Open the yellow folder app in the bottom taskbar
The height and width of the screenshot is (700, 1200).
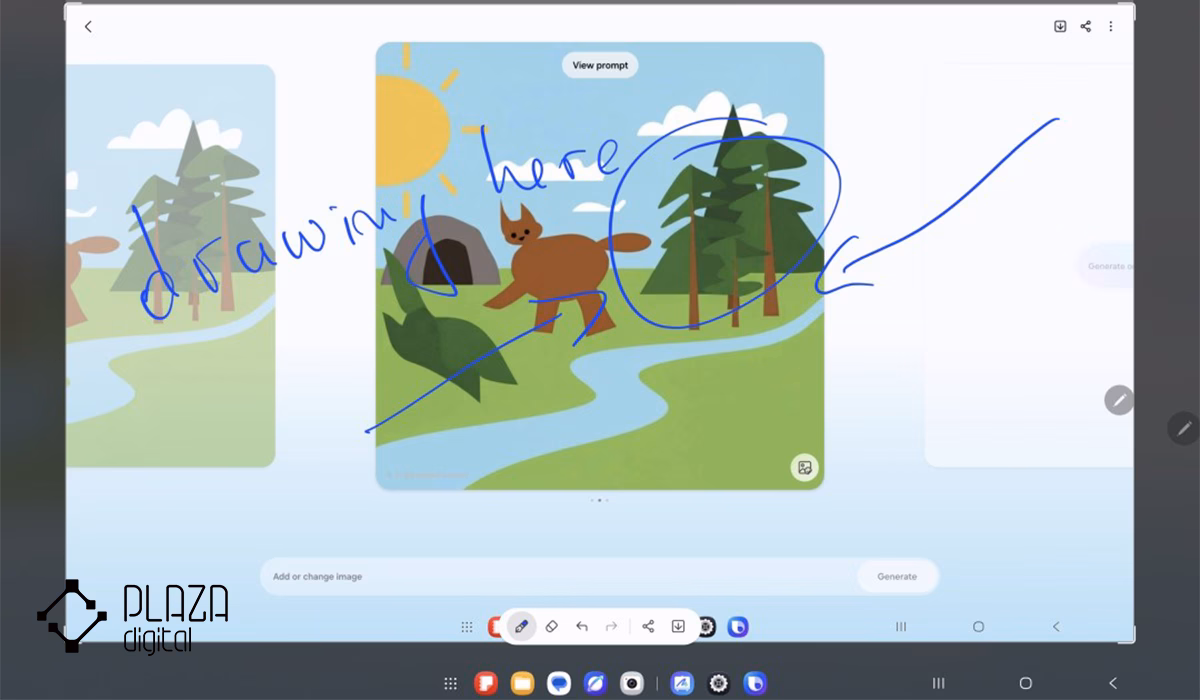(522, 683)
